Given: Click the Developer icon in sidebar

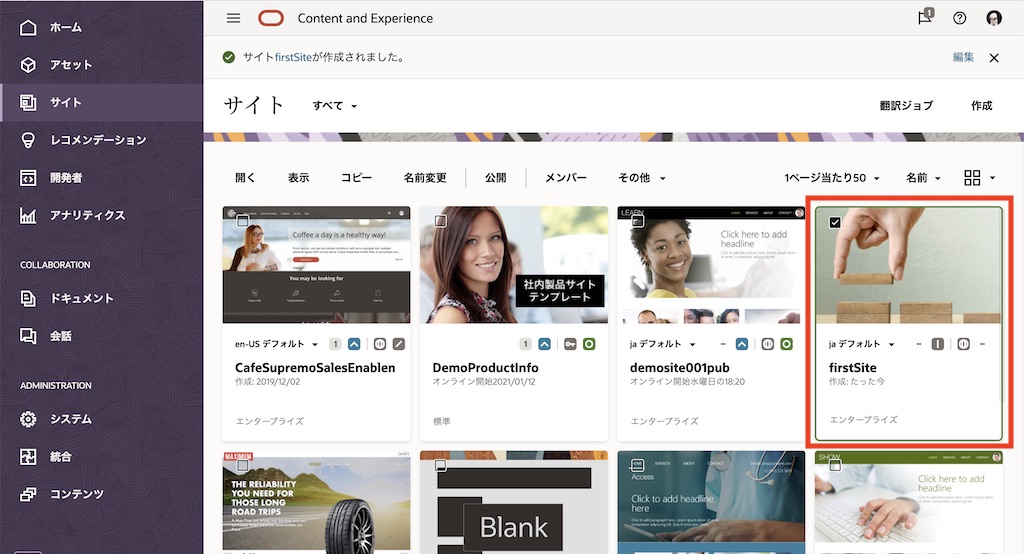Looking at the screenshot, I should click(28, 178).
